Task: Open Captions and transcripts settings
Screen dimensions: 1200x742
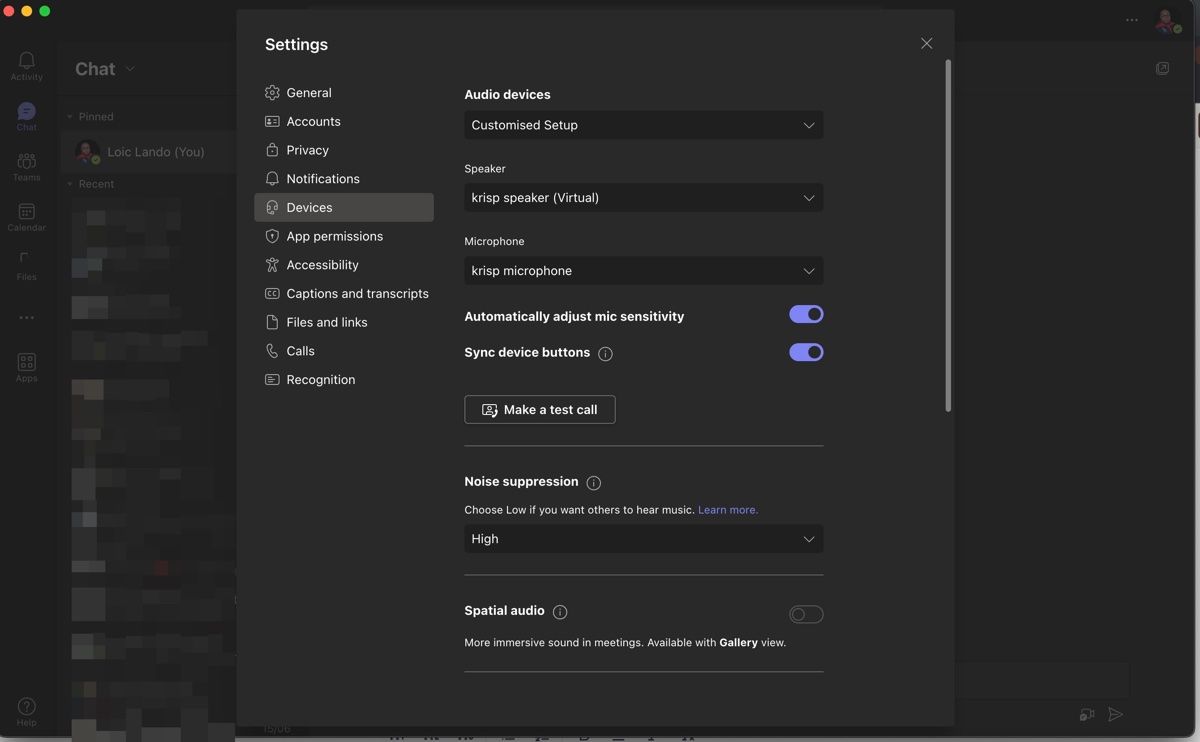Action: tap(357, 292)
